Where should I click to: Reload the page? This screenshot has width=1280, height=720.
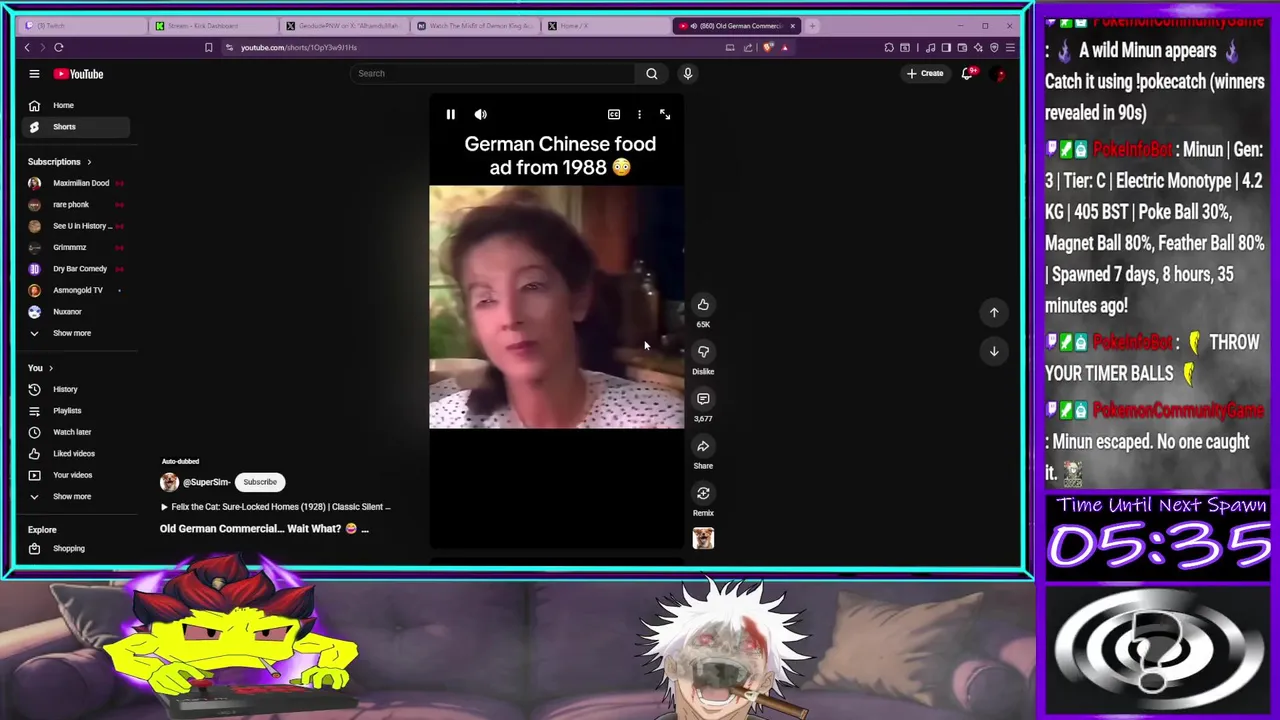[x=59, y=47]
